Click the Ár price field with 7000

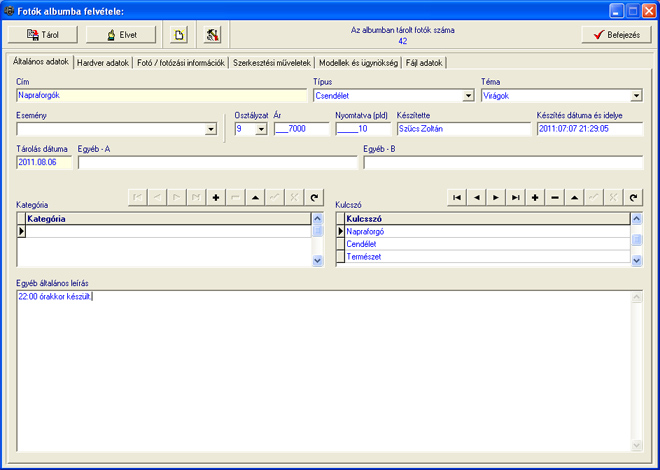click(301, 129)
